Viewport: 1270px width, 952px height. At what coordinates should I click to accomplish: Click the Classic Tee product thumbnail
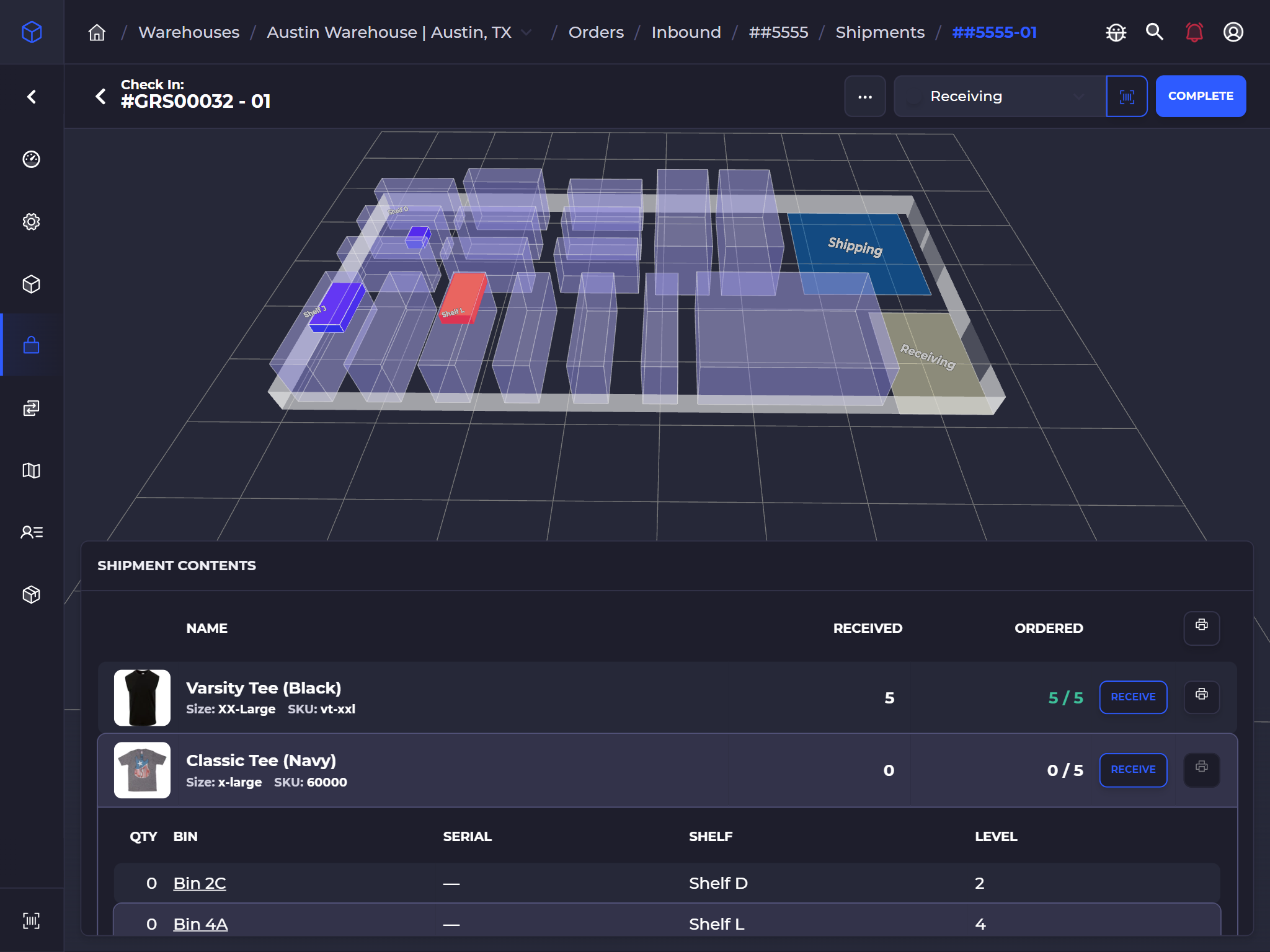tap(142, 770)
